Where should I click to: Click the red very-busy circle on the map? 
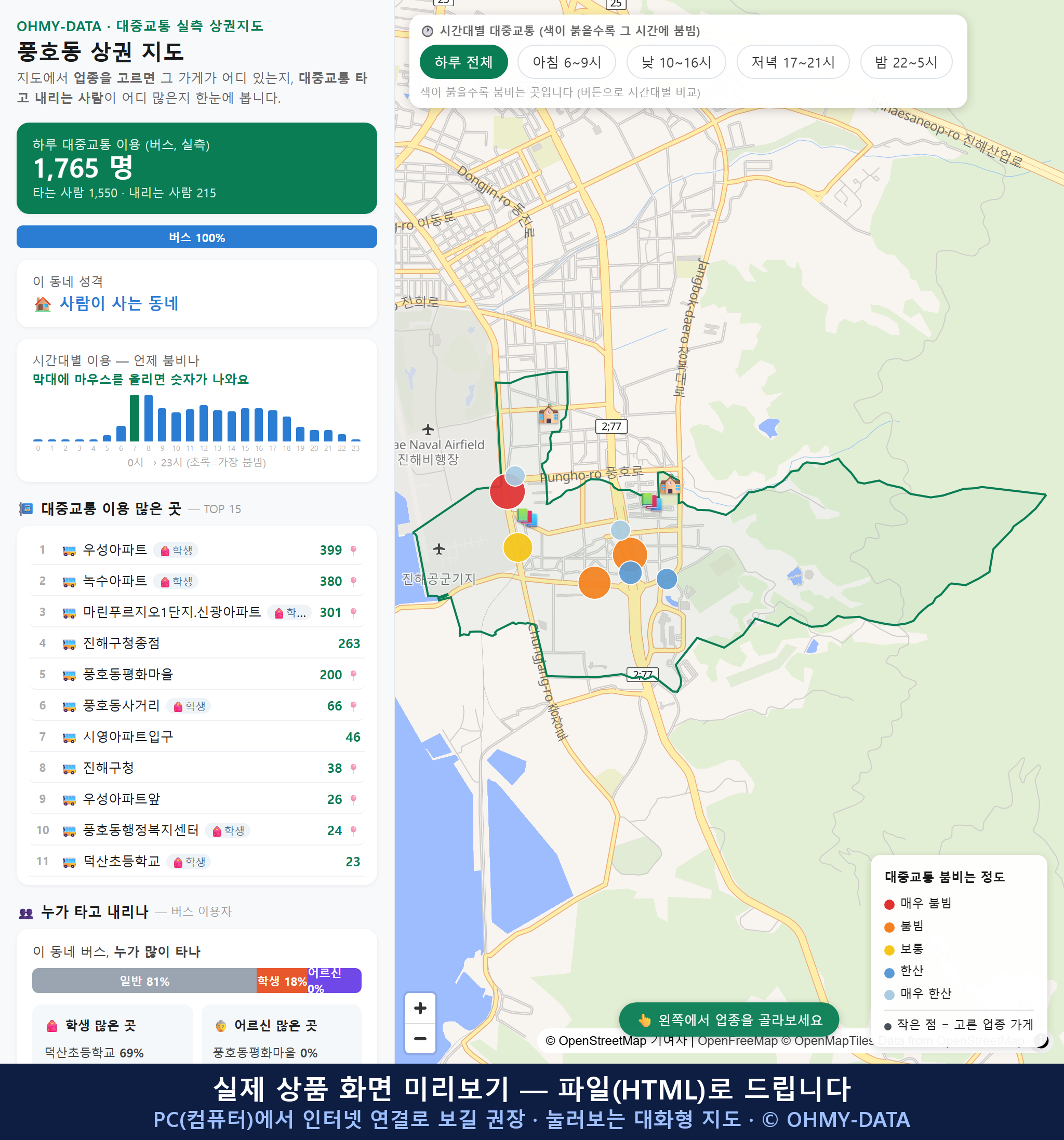coord(507,491)
